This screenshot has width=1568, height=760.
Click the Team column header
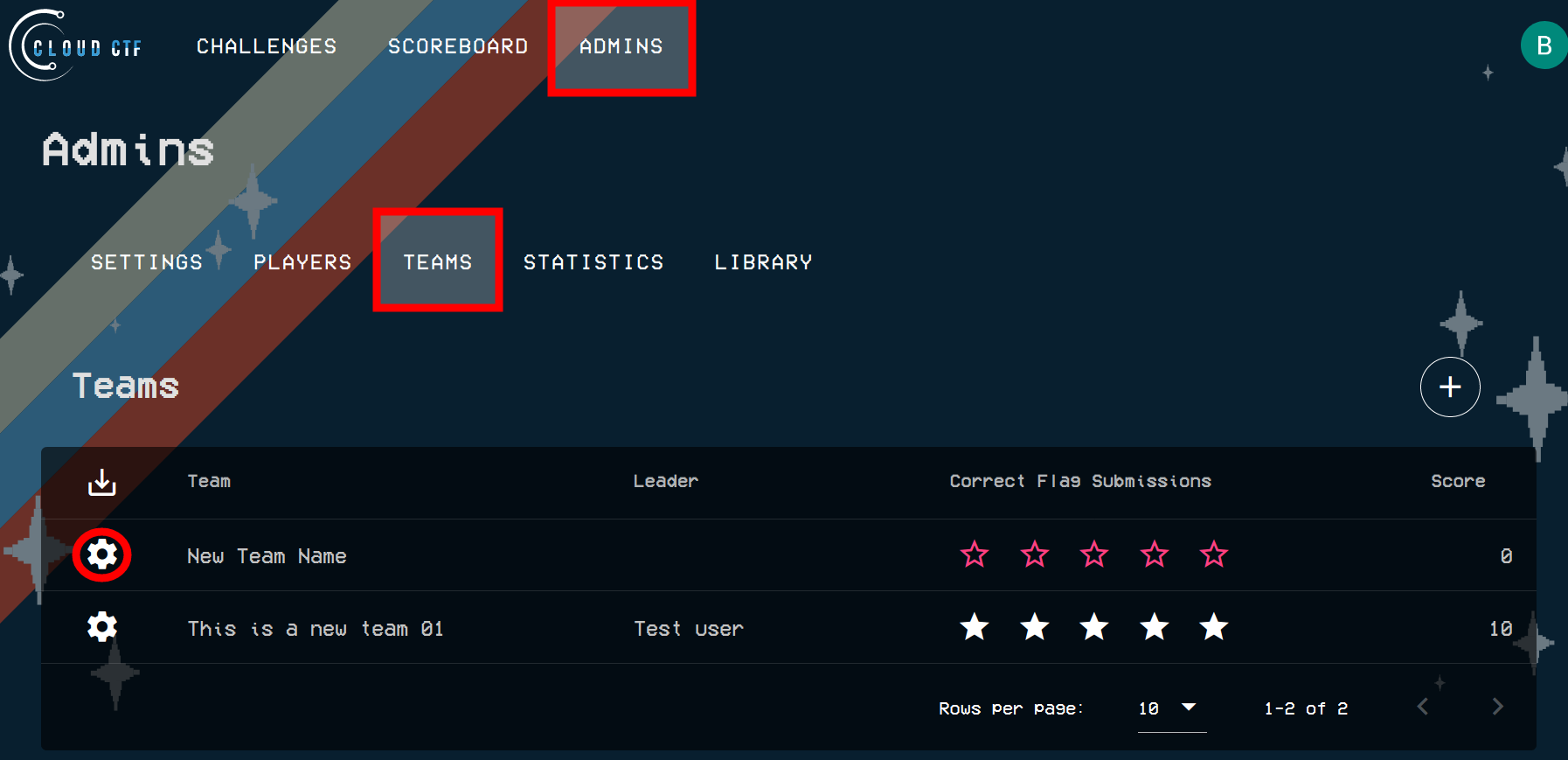(x=209, y=481)
